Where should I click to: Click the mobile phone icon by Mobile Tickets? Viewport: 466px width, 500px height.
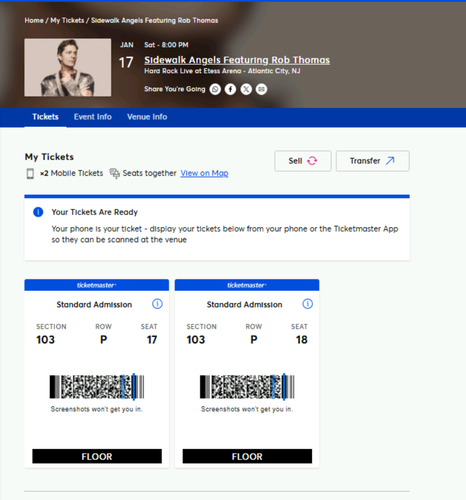click(30, 174)
